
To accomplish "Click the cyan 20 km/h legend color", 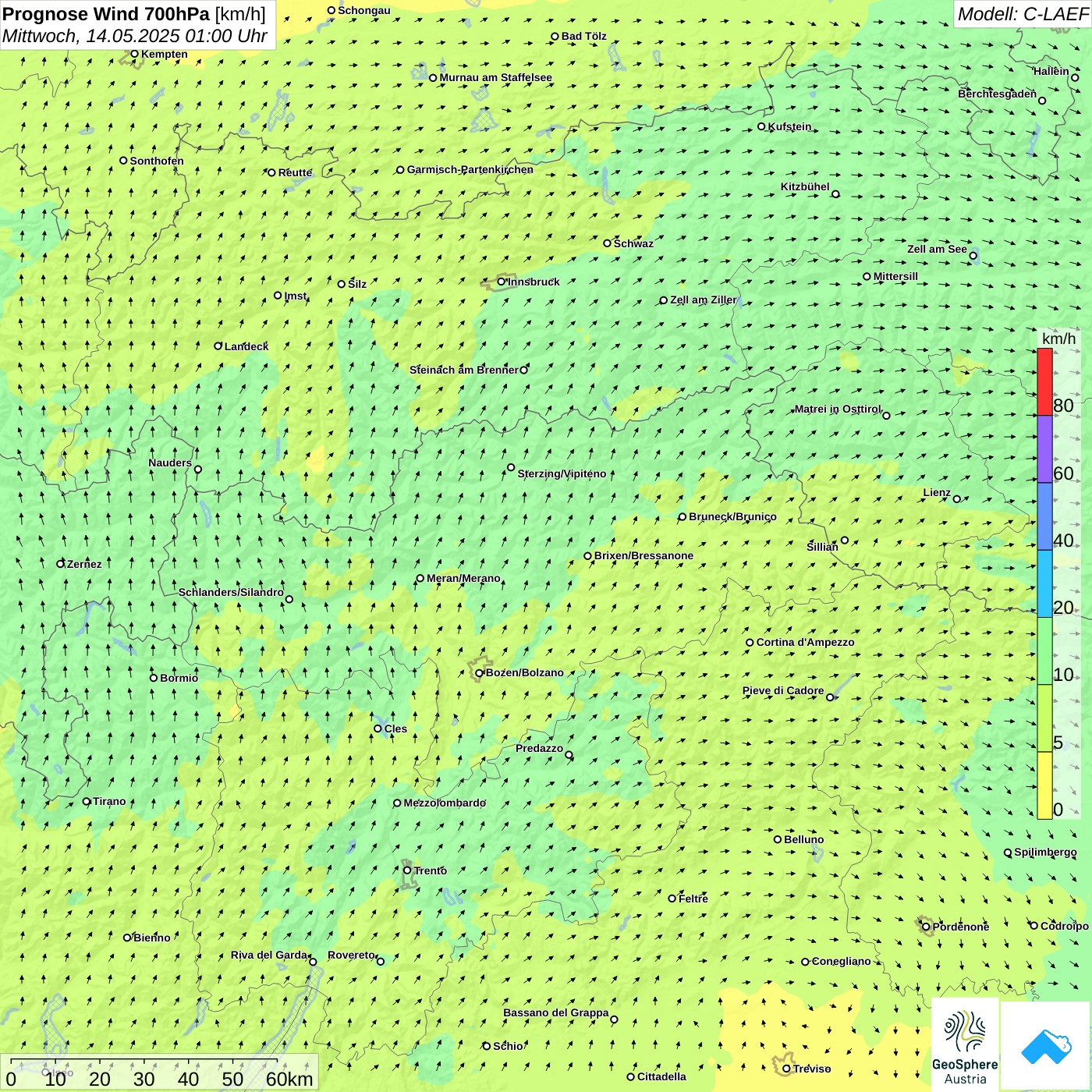I will pos(1044,583).
